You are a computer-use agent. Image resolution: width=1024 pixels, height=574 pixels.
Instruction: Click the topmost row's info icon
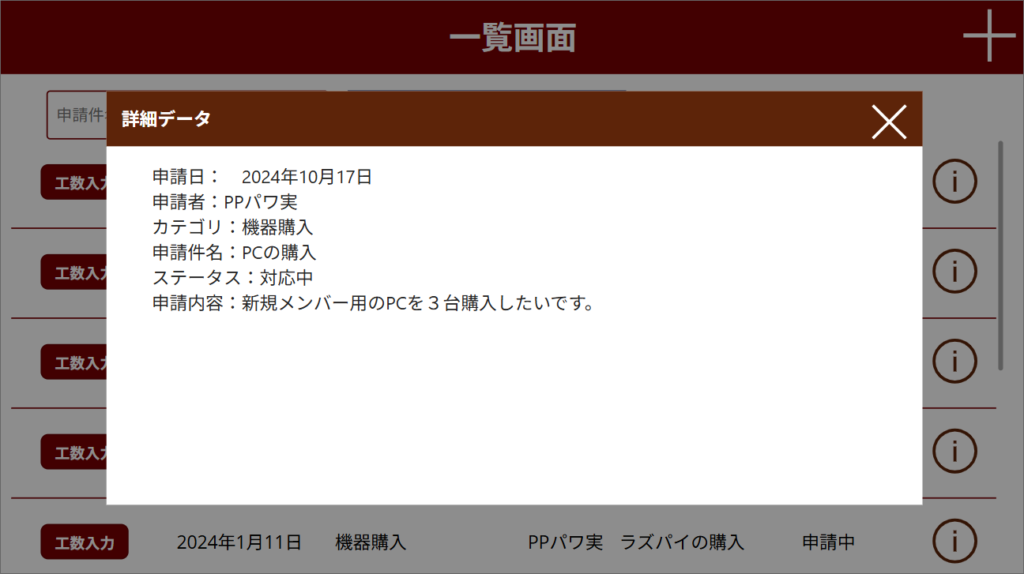(x=954, y=181)
